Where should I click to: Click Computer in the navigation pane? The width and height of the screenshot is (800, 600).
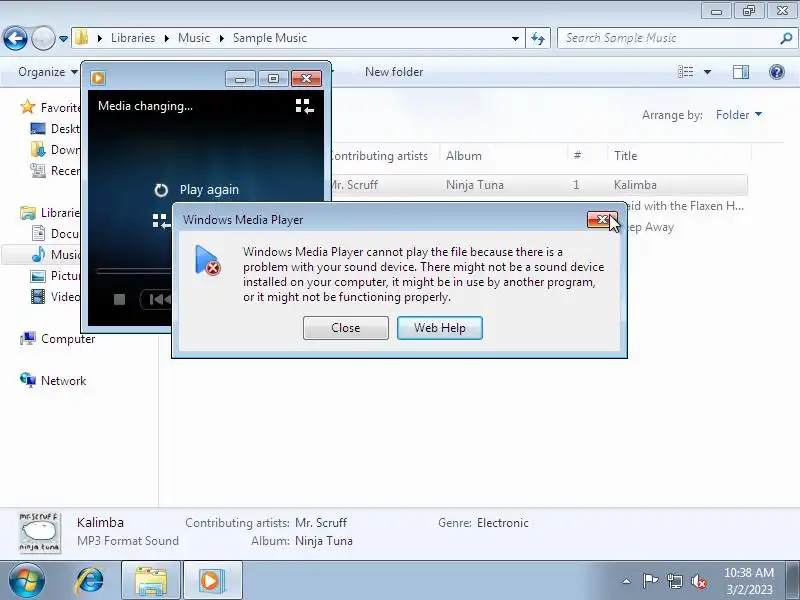pyautogui.click(x=57, y=339)
